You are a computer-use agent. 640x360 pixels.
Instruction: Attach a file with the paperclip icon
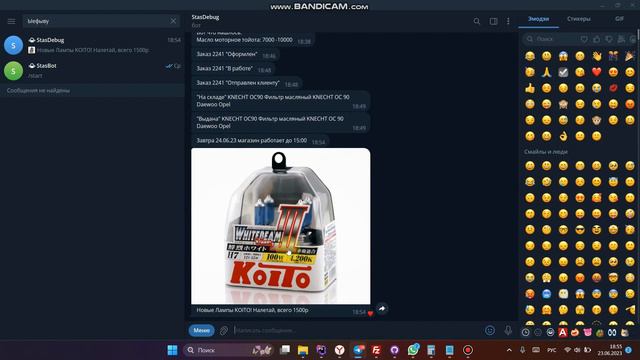pos(224,330)
